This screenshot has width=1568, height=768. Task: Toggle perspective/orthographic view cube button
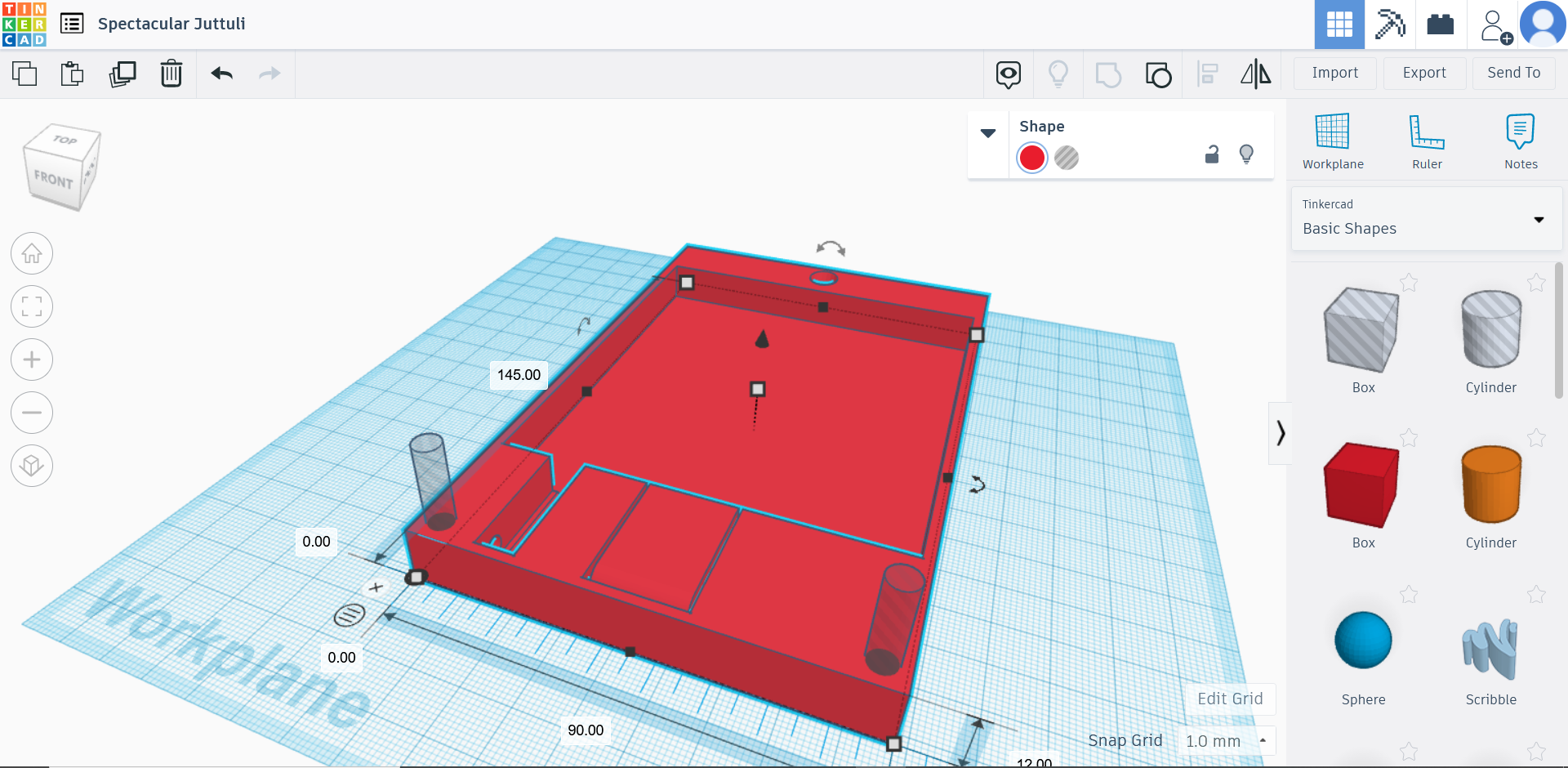click(x=32, y=466)
